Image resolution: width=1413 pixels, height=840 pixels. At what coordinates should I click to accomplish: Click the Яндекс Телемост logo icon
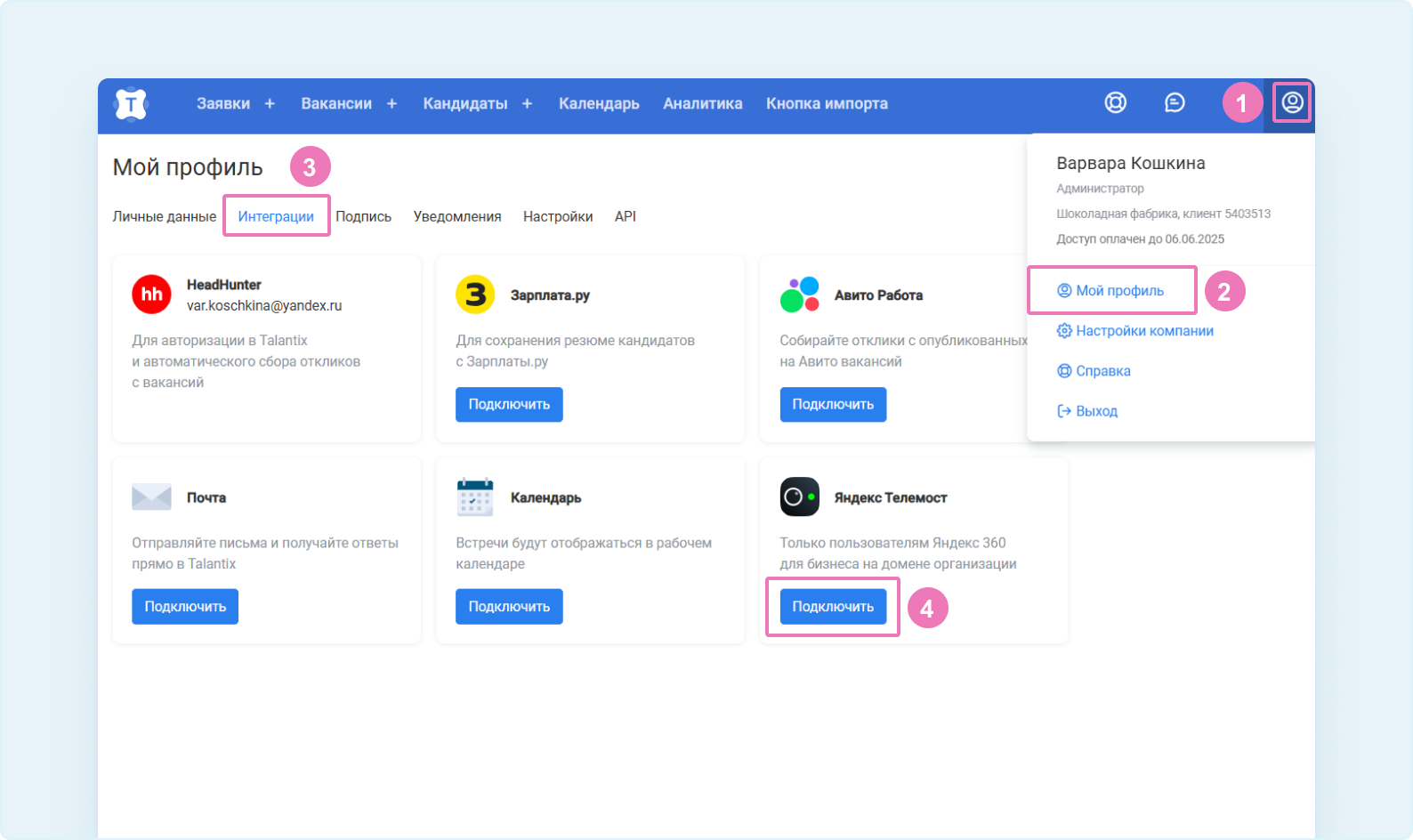click(x=799, y=497)
